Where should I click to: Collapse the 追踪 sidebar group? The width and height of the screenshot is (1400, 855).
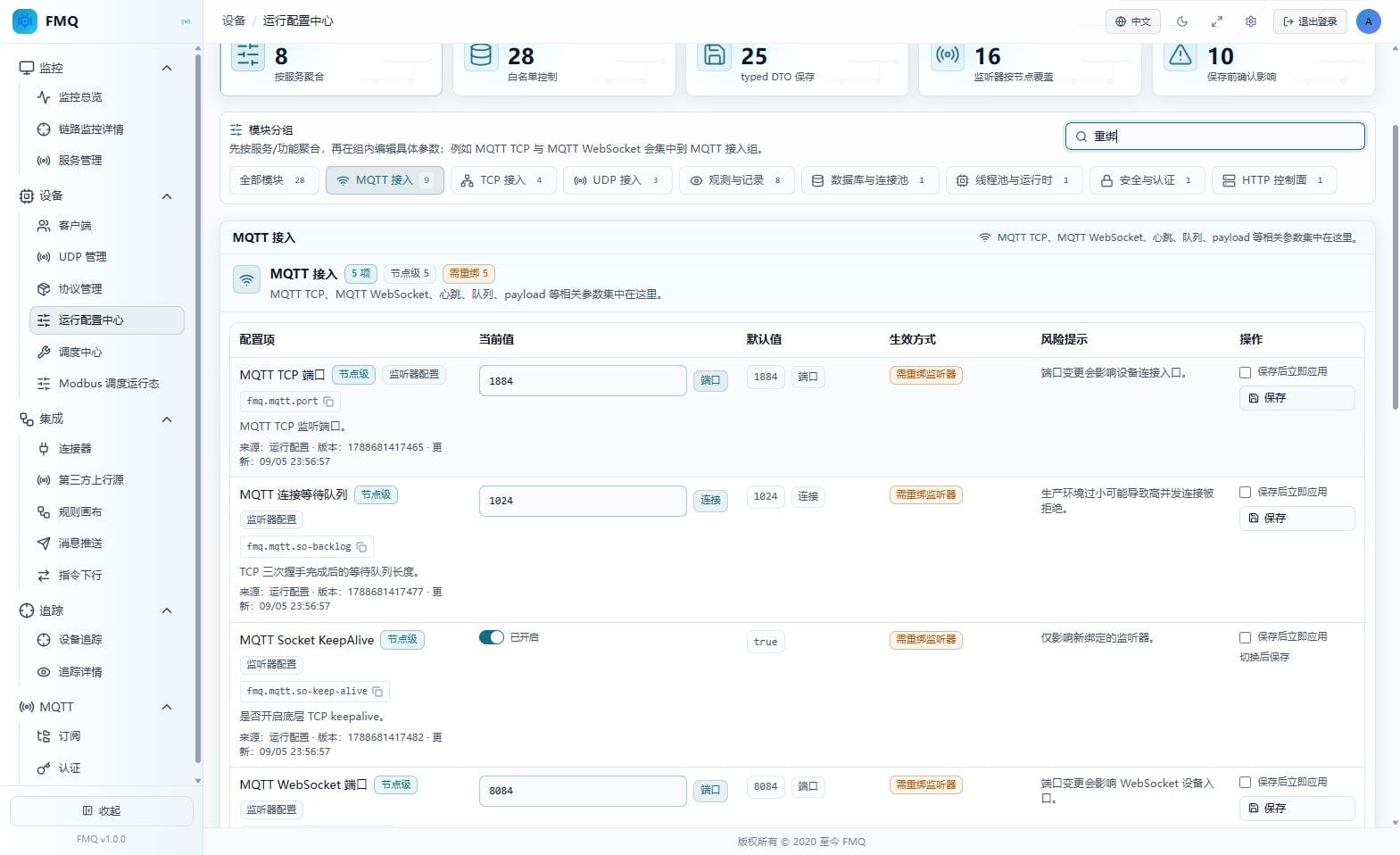167,611
